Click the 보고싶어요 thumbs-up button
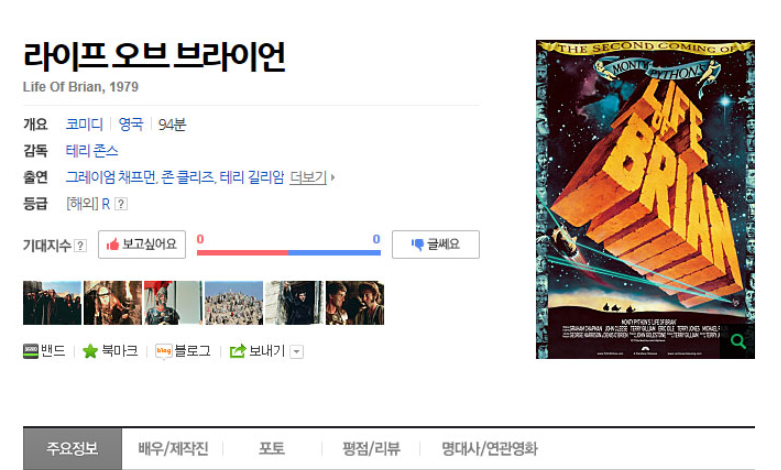The width and height of the screenshot is (781, 470). [x=142, y=244]
